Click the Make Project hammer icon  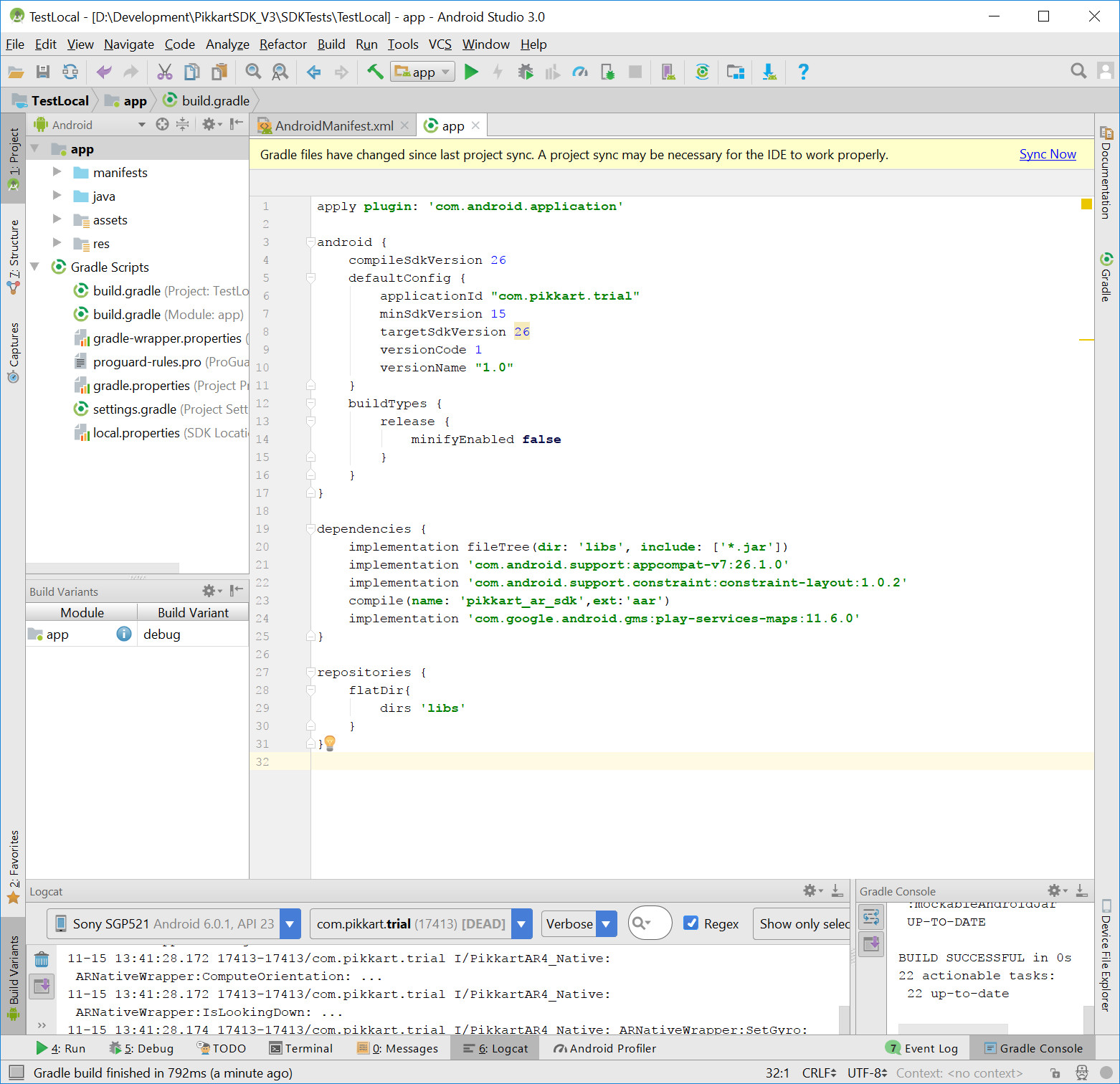[375, 72]
